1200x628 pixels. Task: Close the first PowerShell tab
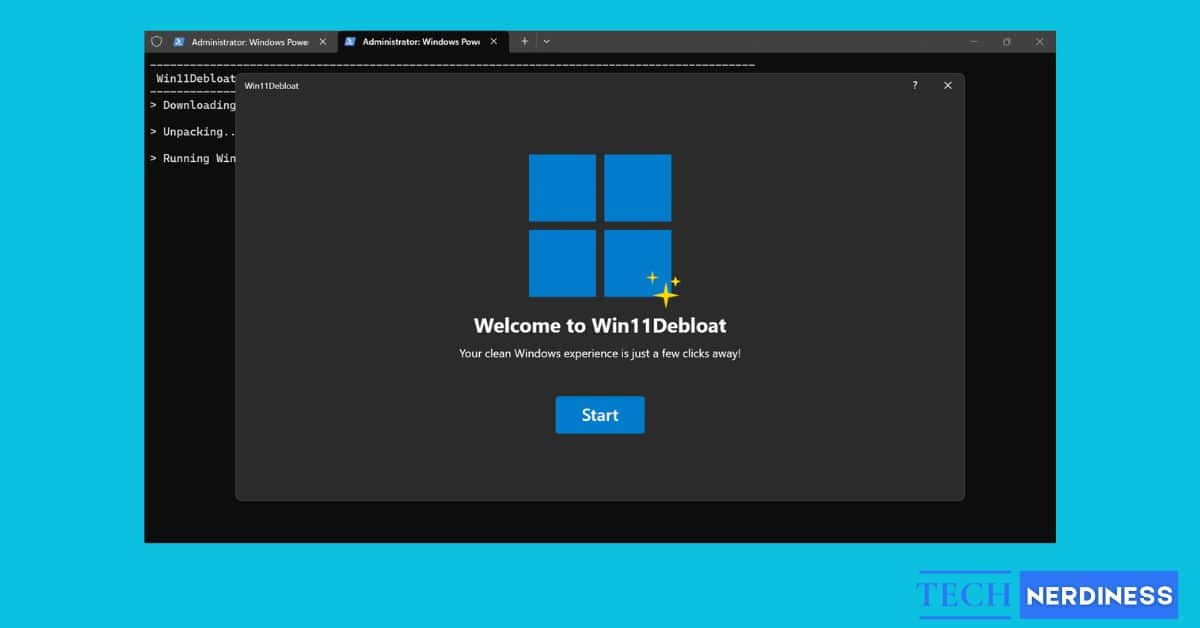322,41
